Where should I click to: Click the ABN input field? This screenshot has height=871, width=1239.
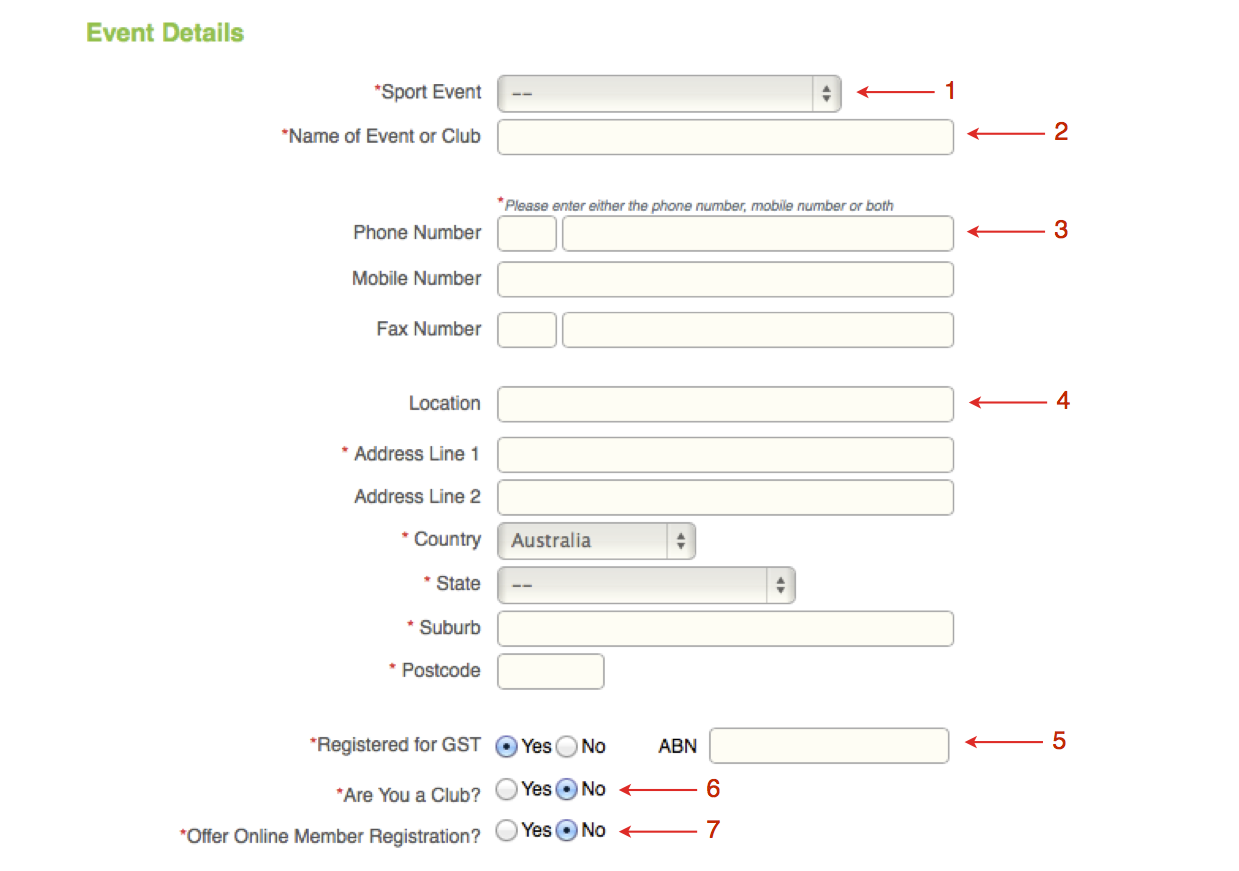[829, 746]
